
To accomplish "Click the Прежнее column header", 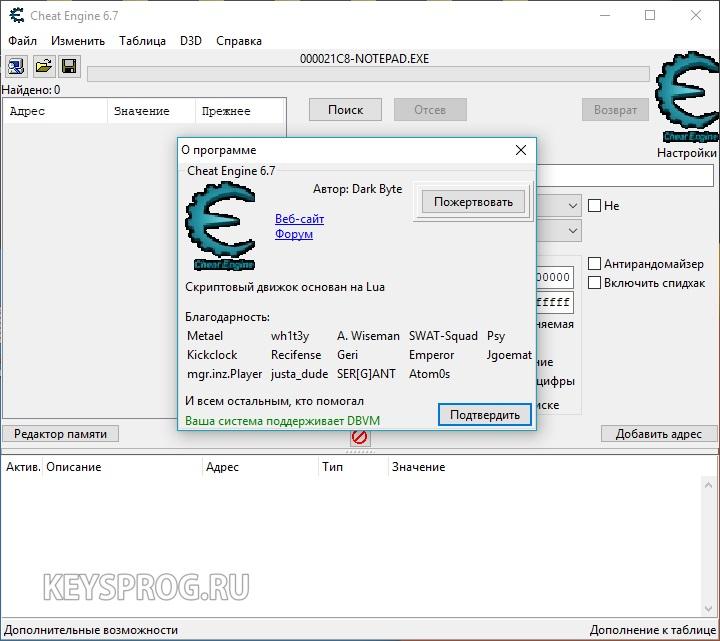I will point(240,111).
